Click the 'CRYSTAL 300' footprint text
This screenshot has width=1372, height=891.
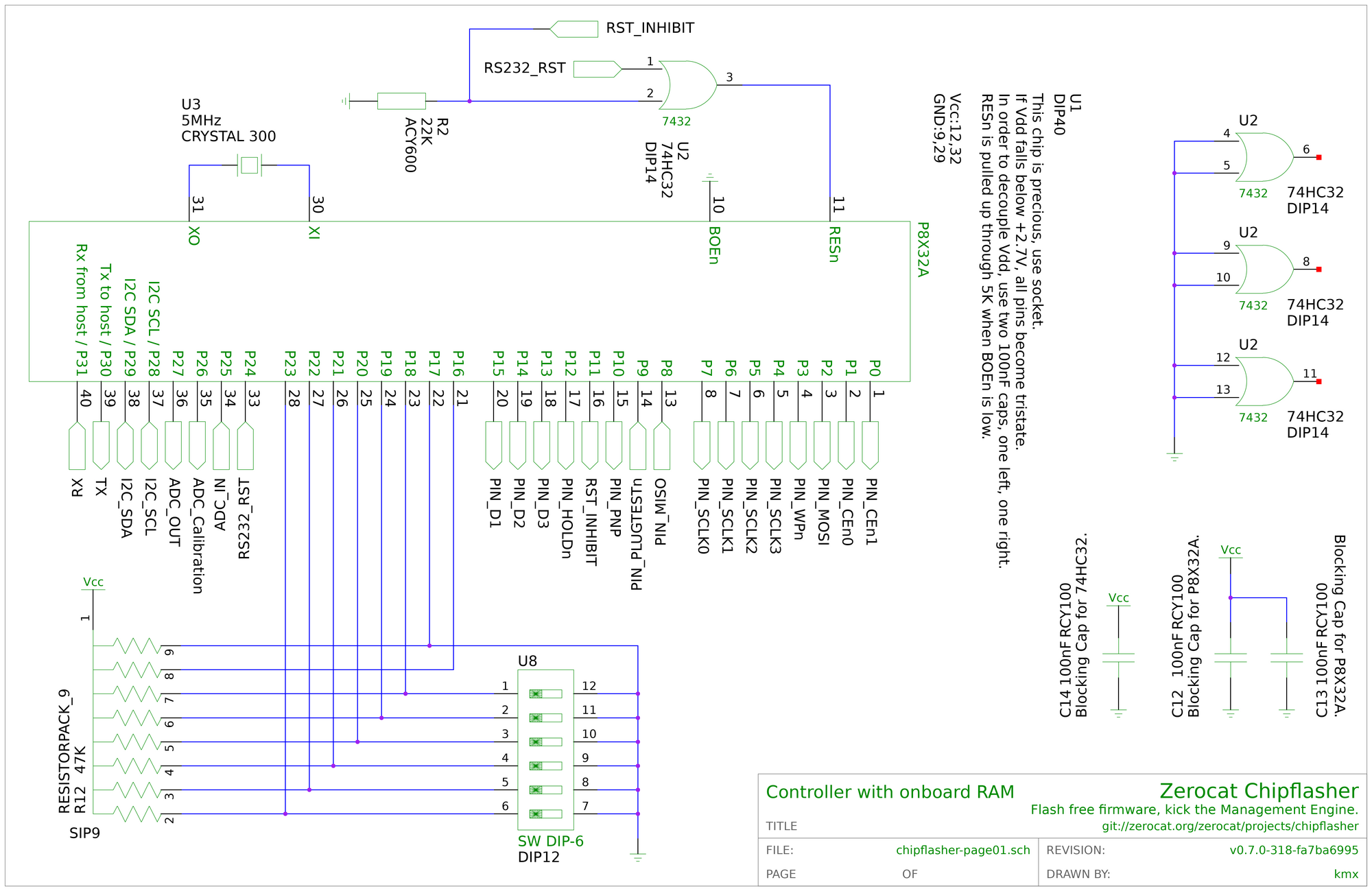[228, 136]
